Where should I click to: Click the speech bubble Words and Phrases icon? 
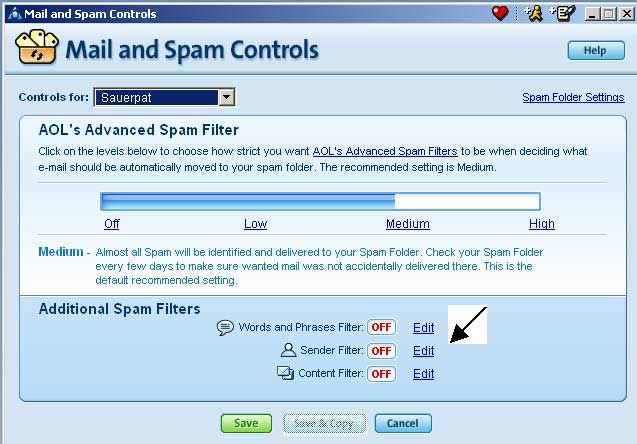click(225, 327)
